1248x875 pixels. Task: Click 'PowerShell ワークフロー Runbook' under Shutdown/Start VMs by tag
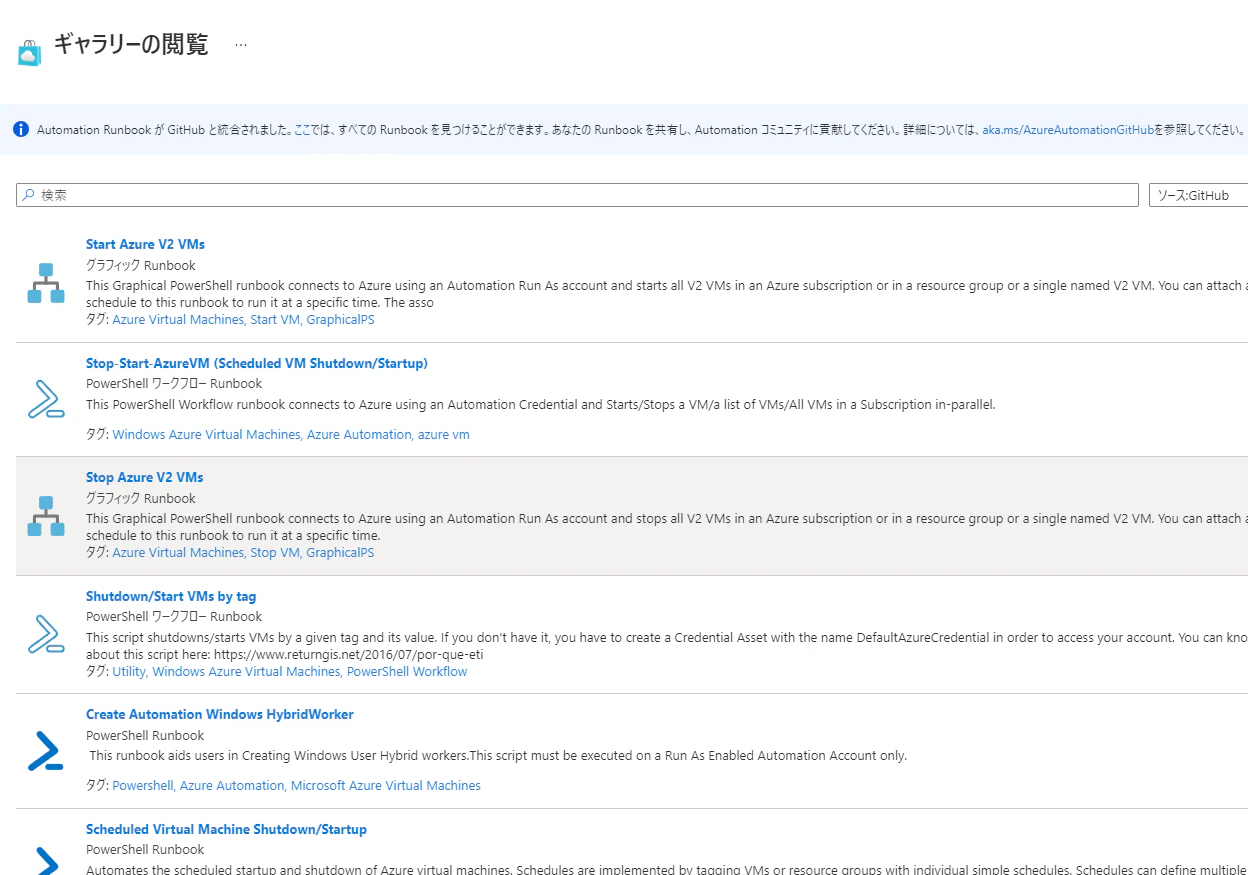174,616
